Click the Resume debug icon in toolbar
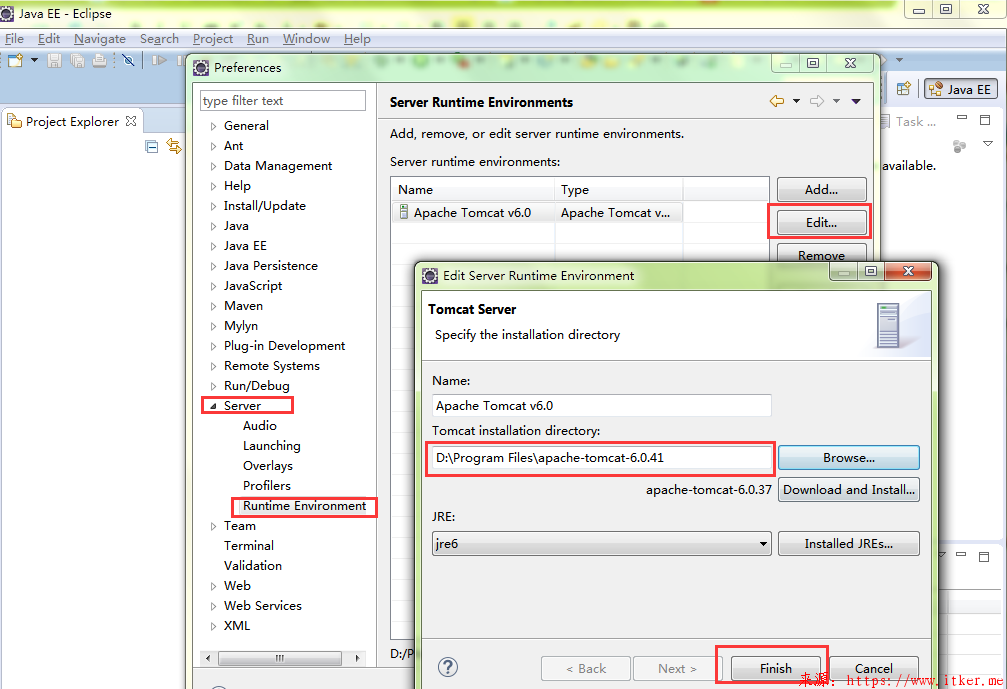1007x689 pixels. coord(159,60)
